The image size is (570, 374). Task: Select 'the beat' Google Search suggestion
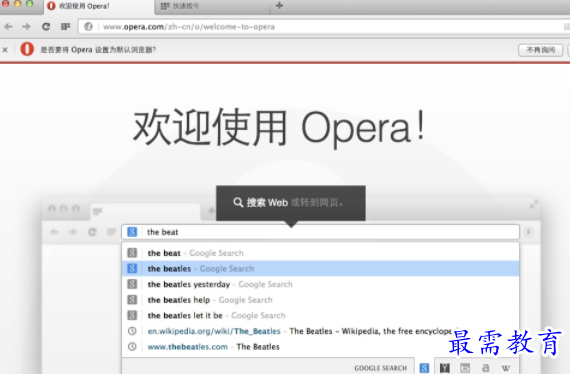coord(320,253)
